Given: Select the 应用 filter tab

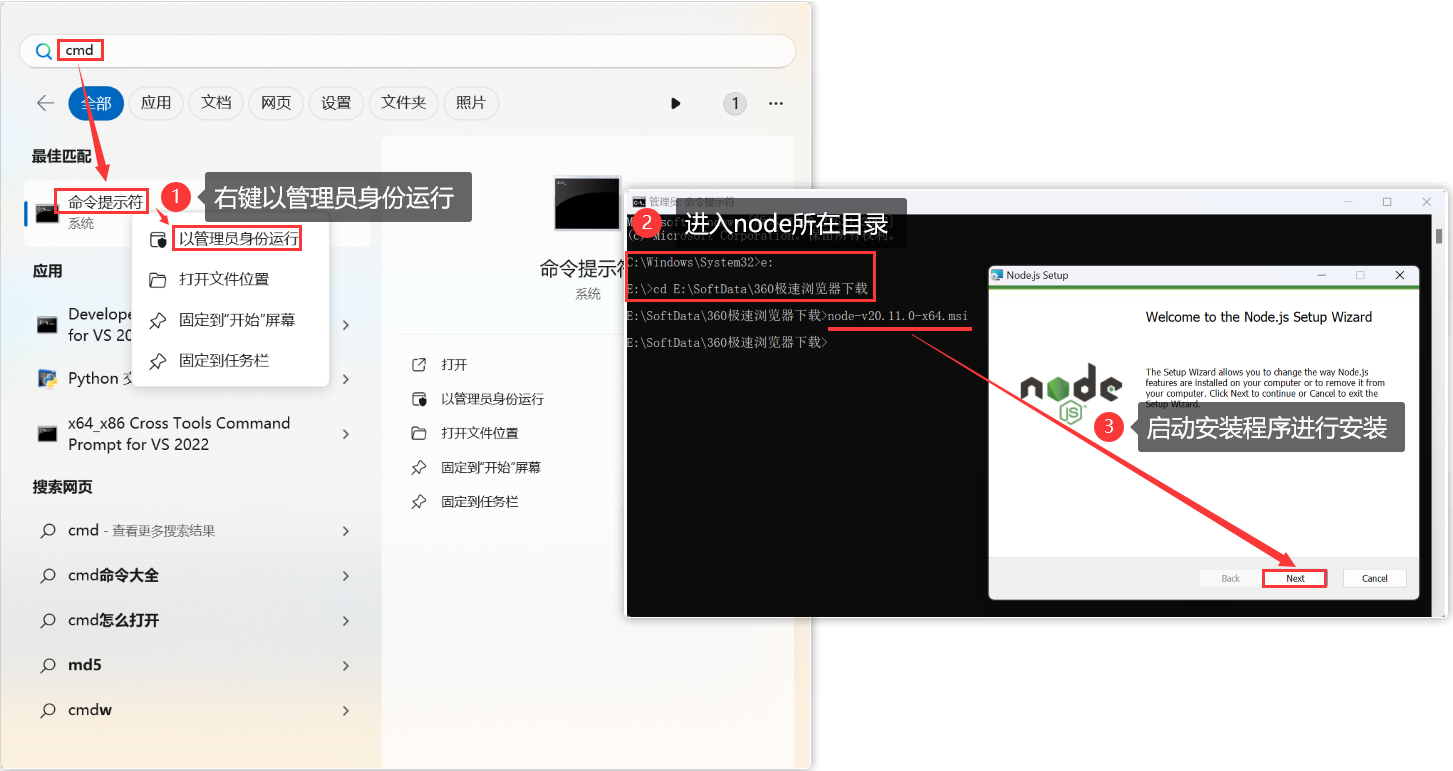Looking at the screenshot, I should coord(156,103).
